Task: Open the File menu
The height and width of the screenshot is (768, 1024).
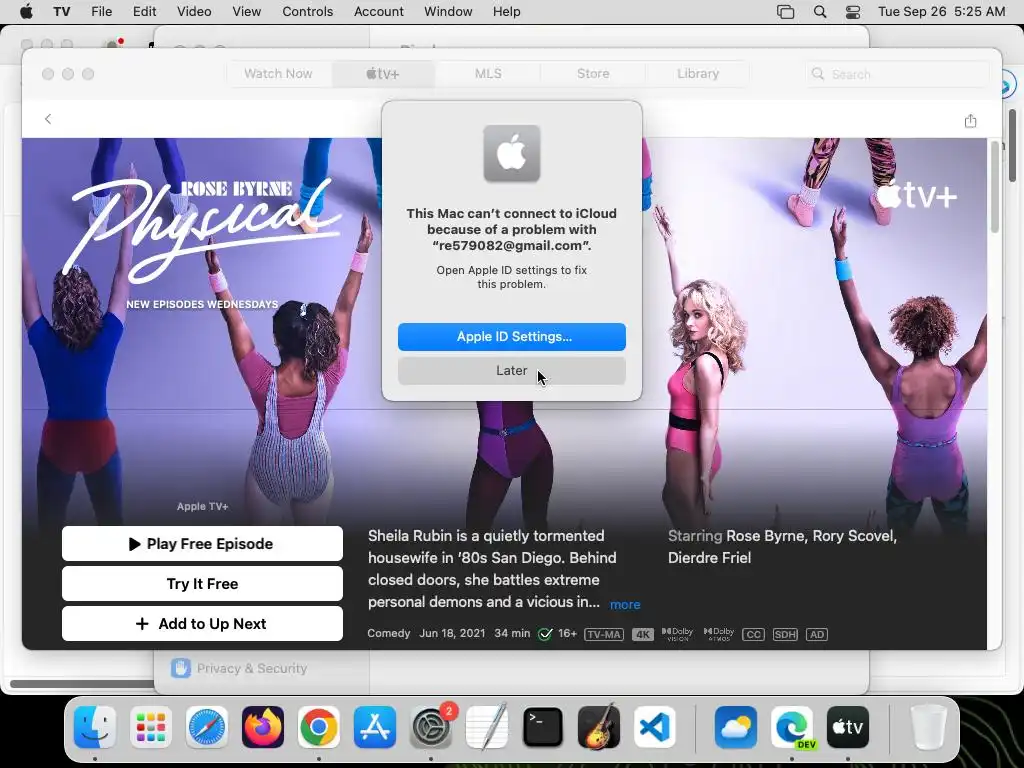Action: pos(101,12)
